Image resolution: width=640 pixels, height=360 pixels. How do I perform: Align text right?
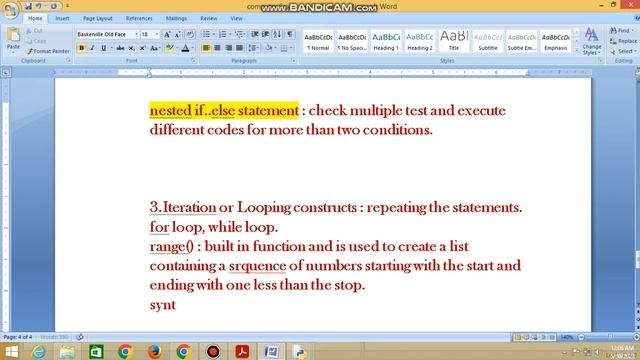229,48
